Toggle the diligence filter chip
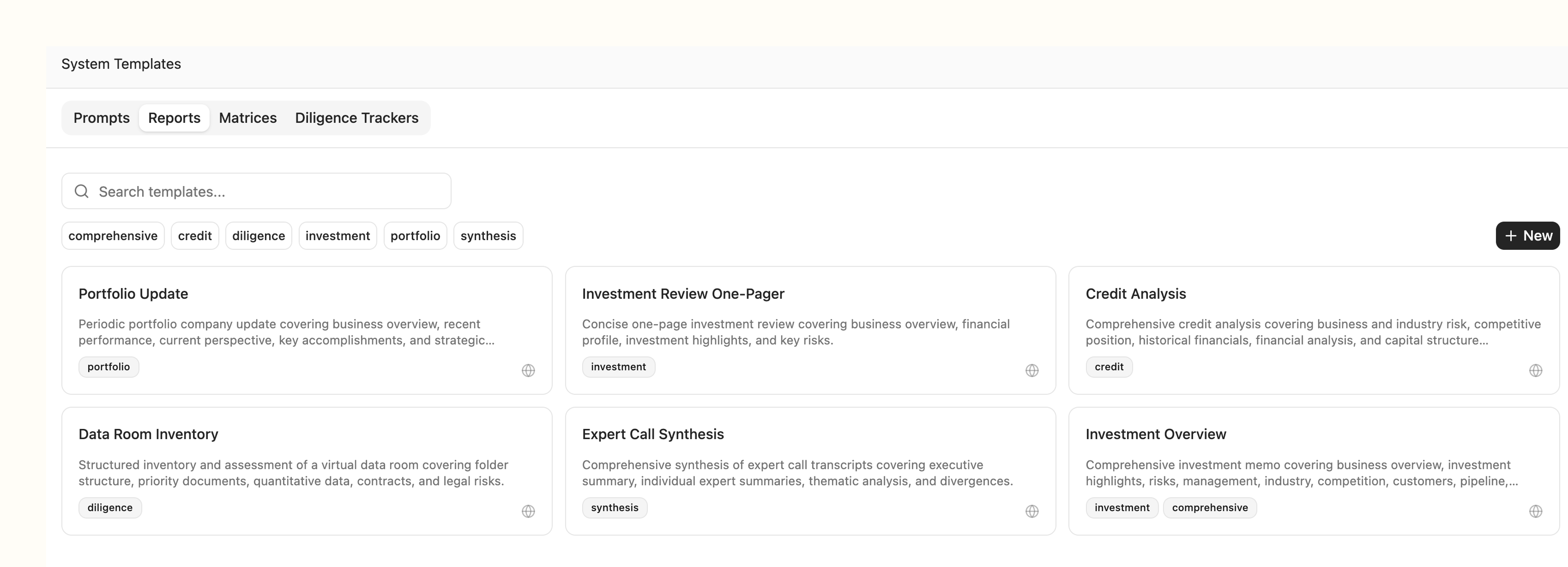1568x567 pixels. (x=258, y=235)
